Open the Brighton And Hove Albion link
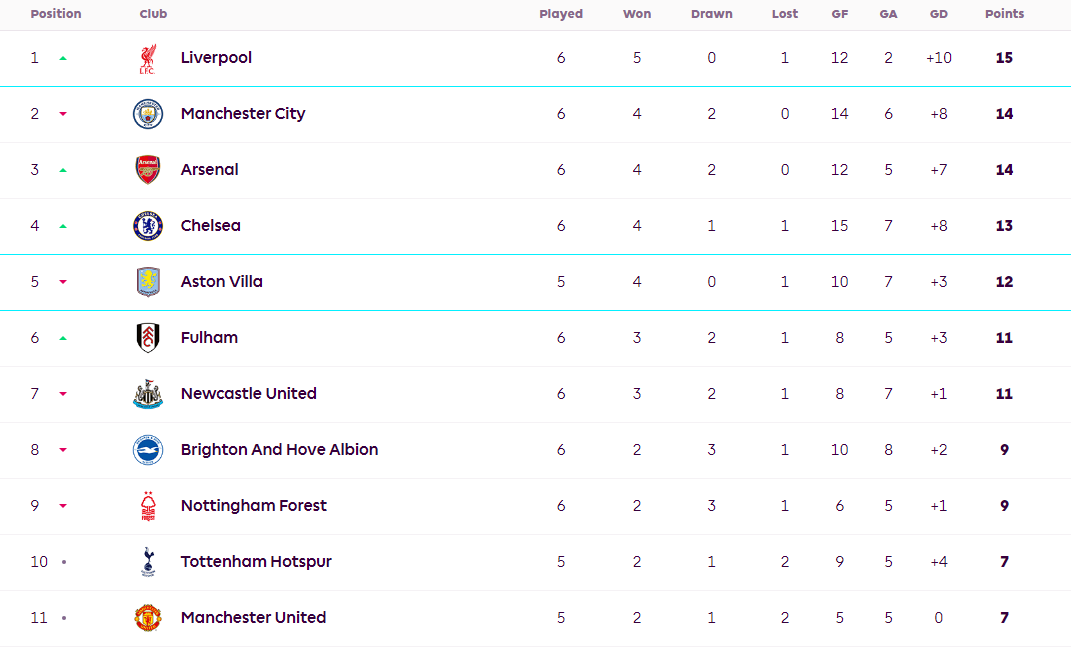The height and width of the screenshot is (648, 1071). coord(279,450)
